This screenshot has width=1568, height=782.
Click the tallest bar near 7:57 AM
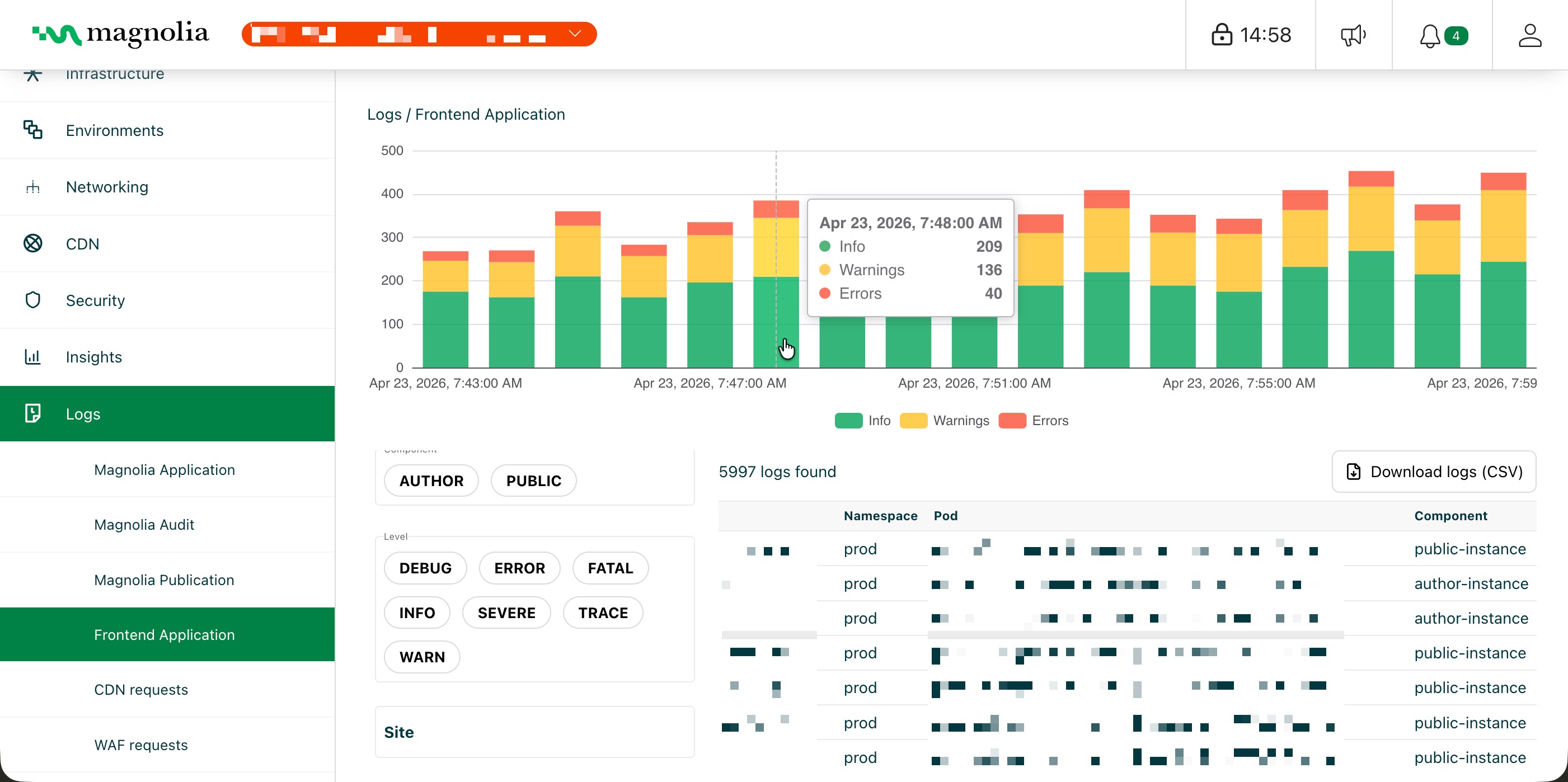coord(1371,270)
